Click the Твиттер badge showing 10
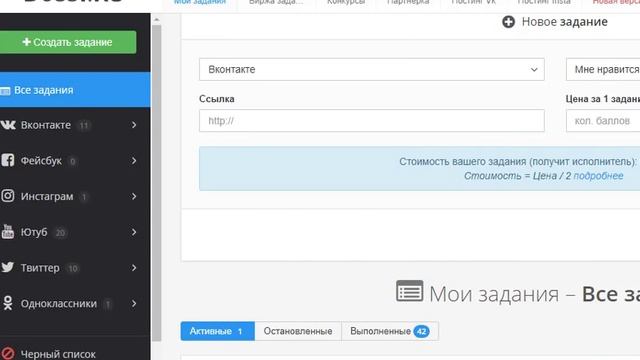This screenshot has height=360, width=640. pos(73,268)
